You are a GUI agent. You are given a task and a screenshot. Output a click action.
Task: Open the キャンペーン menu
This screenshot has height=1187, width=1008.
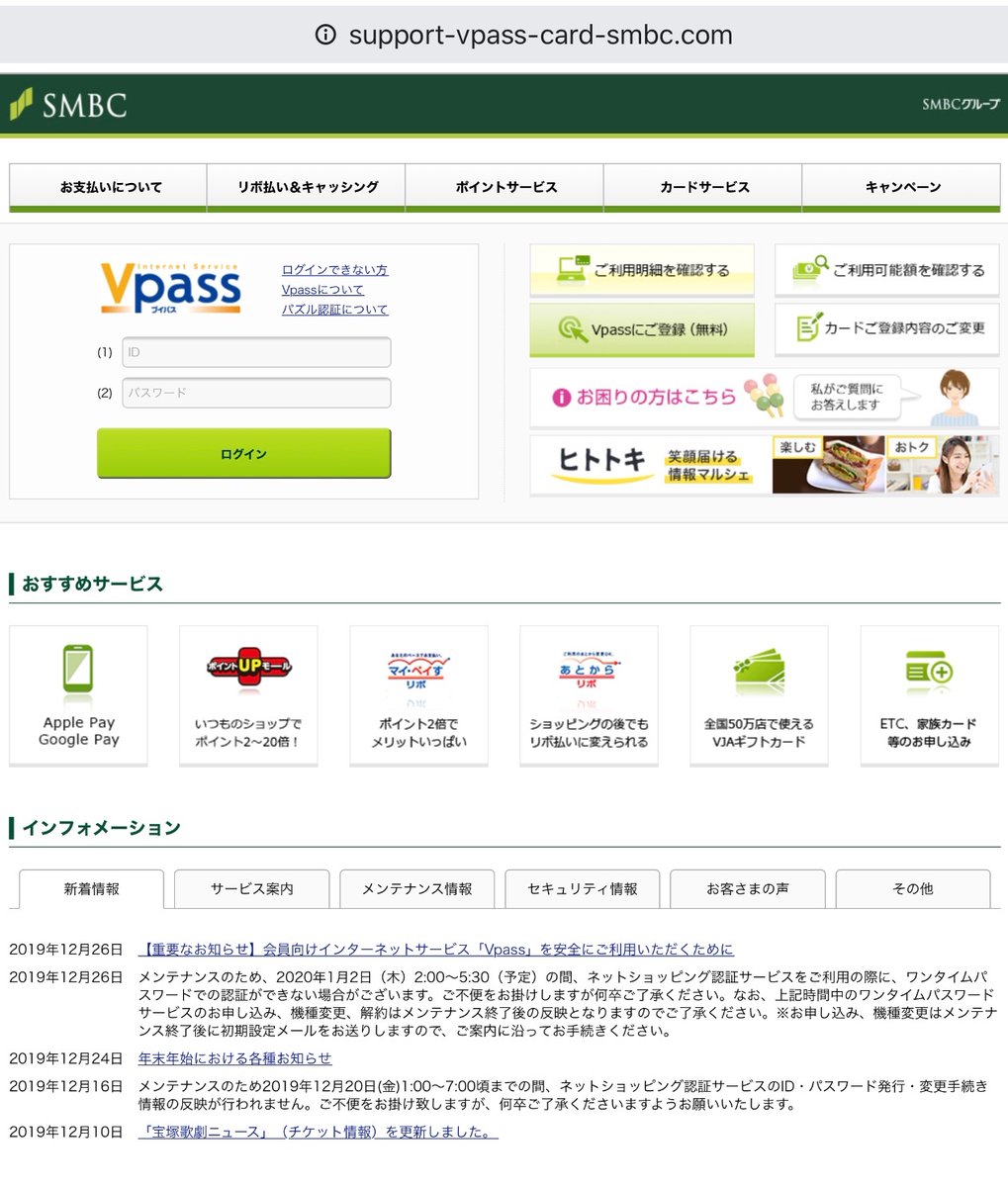(901, 187)
